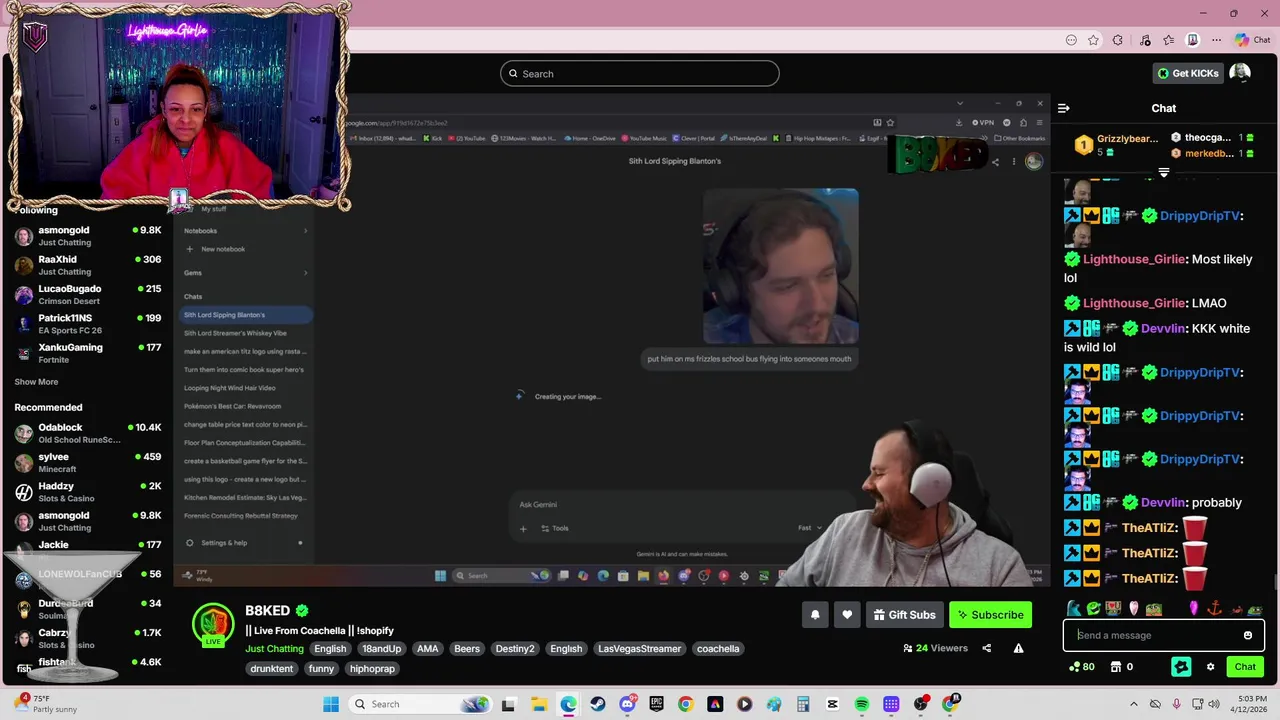Open chat settings gear icon

pyautogui.click(x=1210, y=667)
